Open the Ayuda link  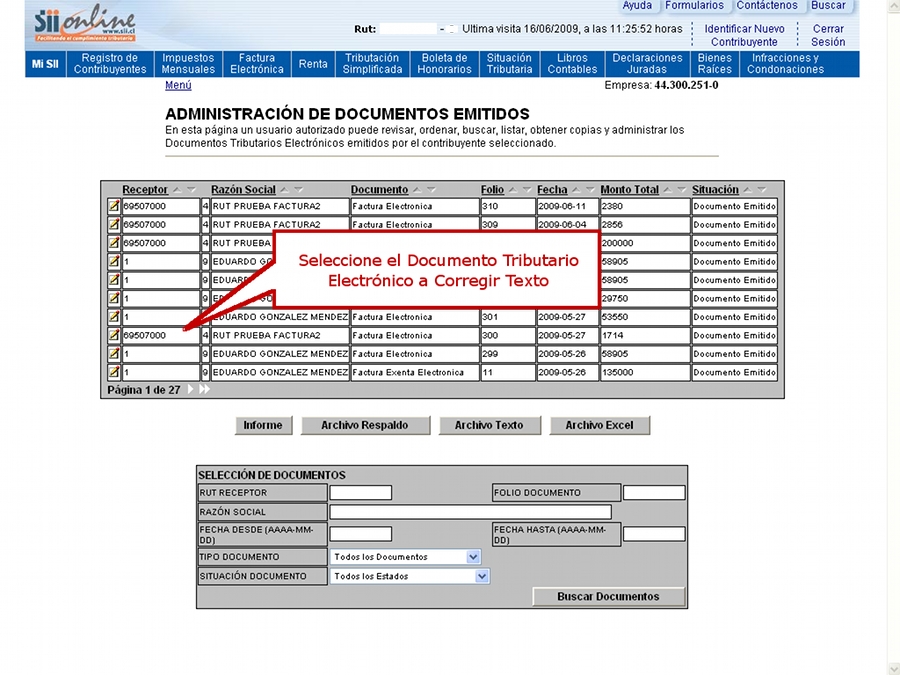[x=638, y=6]
